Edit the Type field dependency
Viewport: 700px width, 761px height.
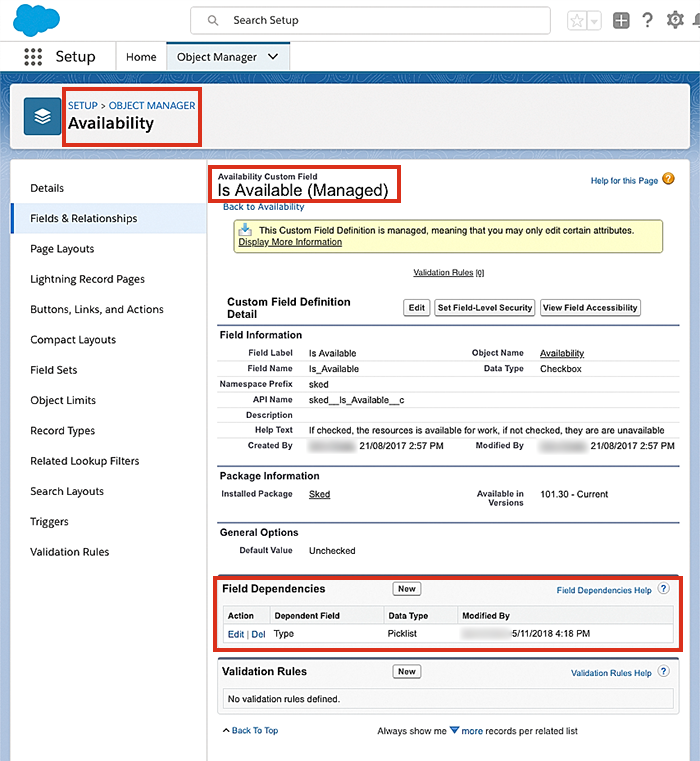[x=236, y=634]
